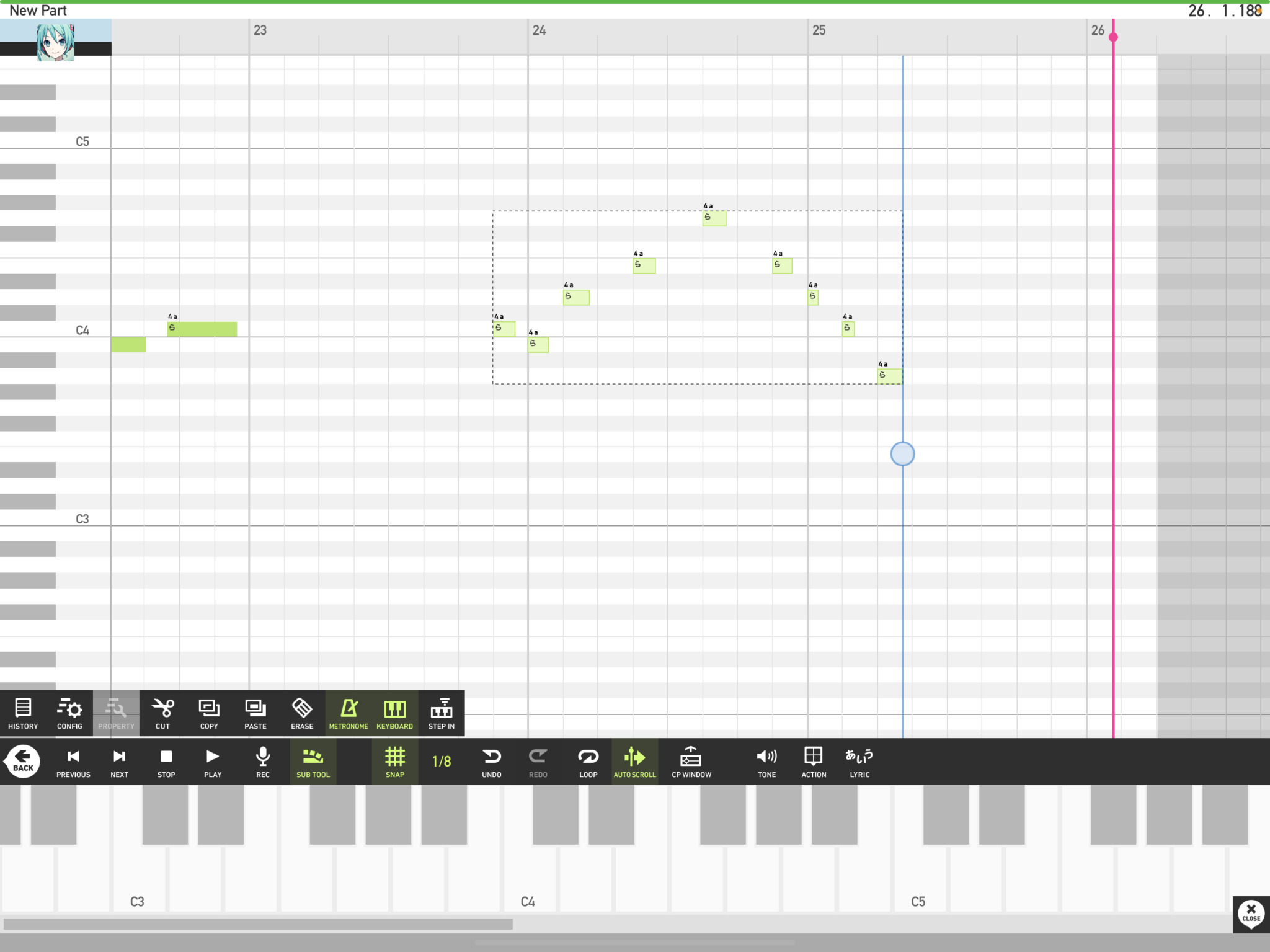Open the Config settings
Image resolution: width=1270 pixels, height=952 pixels.
click(x=69, y=713)
